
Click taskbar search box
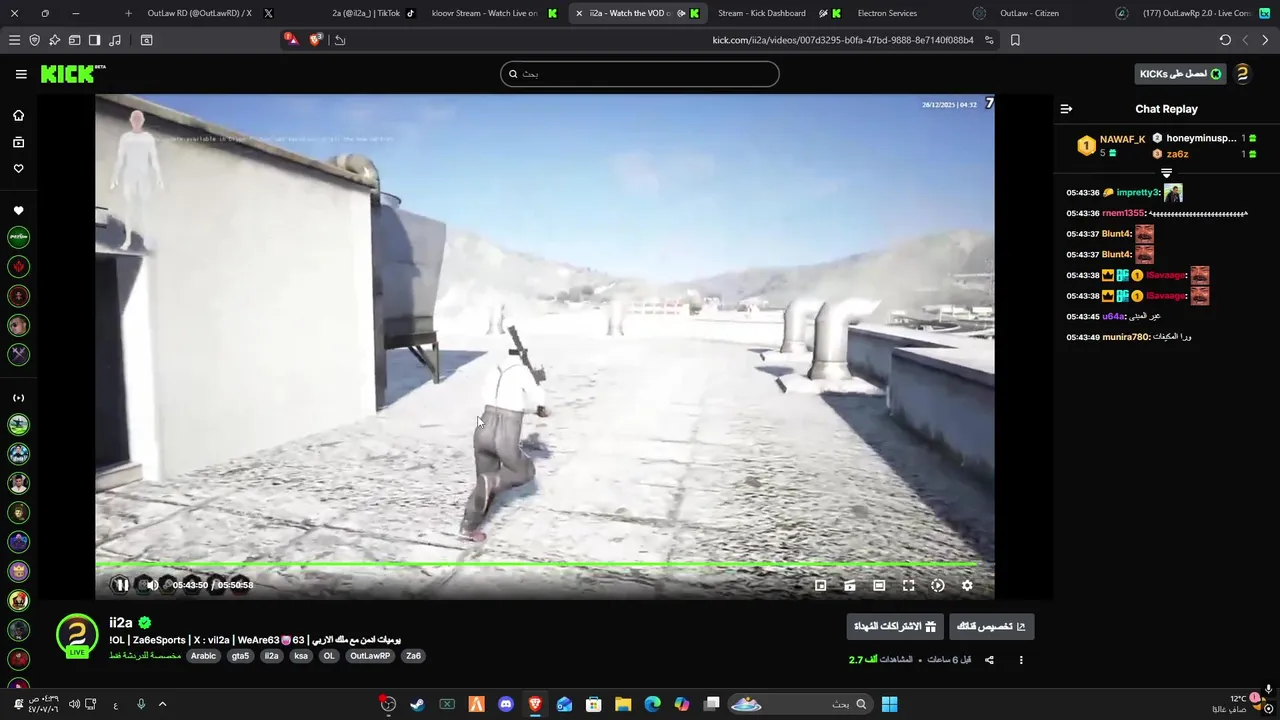tap(801, 704)
